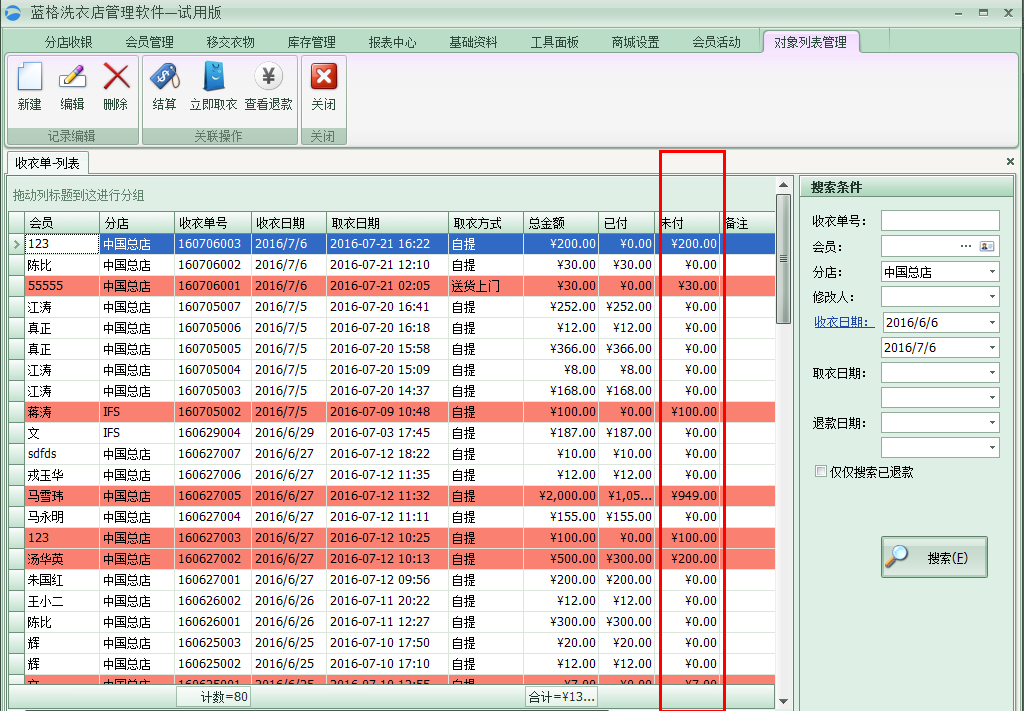
Task: Sort by the 分店 column header
Action: [137, 223]
